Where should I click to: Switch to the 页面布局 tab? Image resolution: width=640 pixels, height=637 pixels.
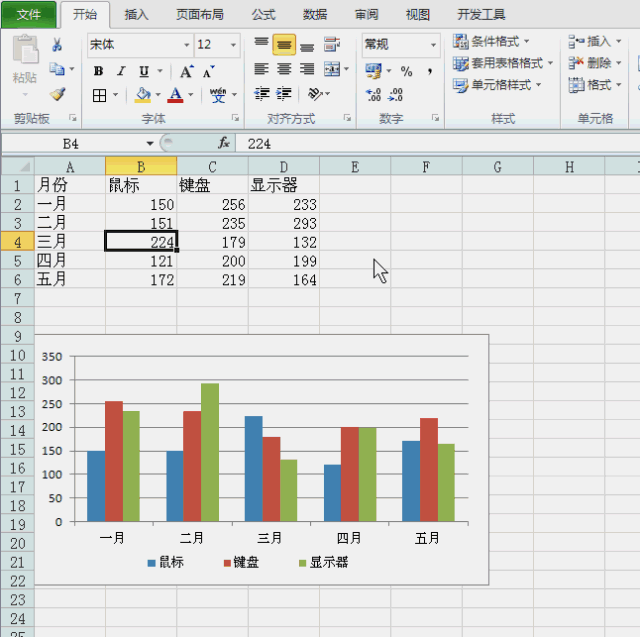point(200,15)
